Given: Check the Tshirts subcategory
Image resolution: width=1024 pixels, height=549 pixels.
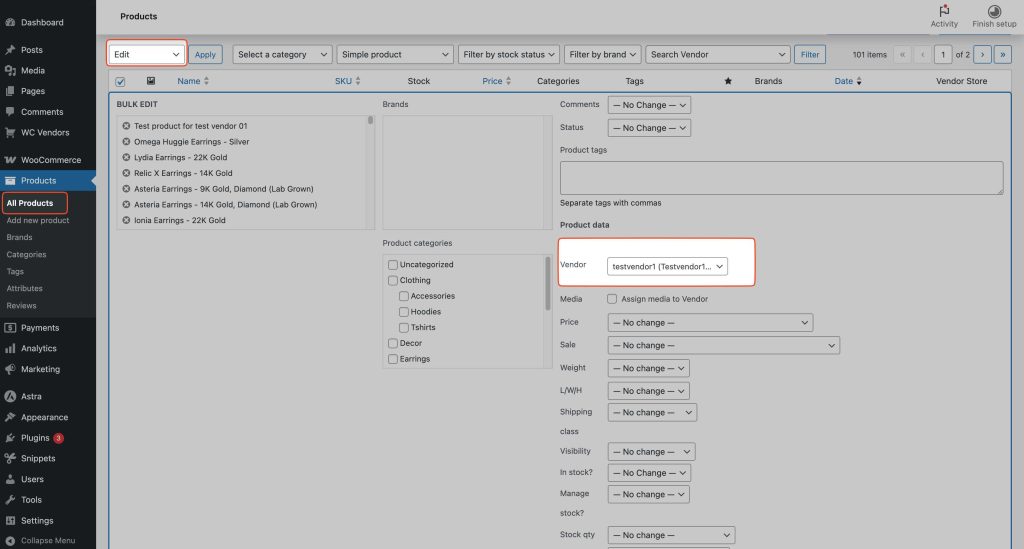Looking at the screenshot, I should point(404,327).
